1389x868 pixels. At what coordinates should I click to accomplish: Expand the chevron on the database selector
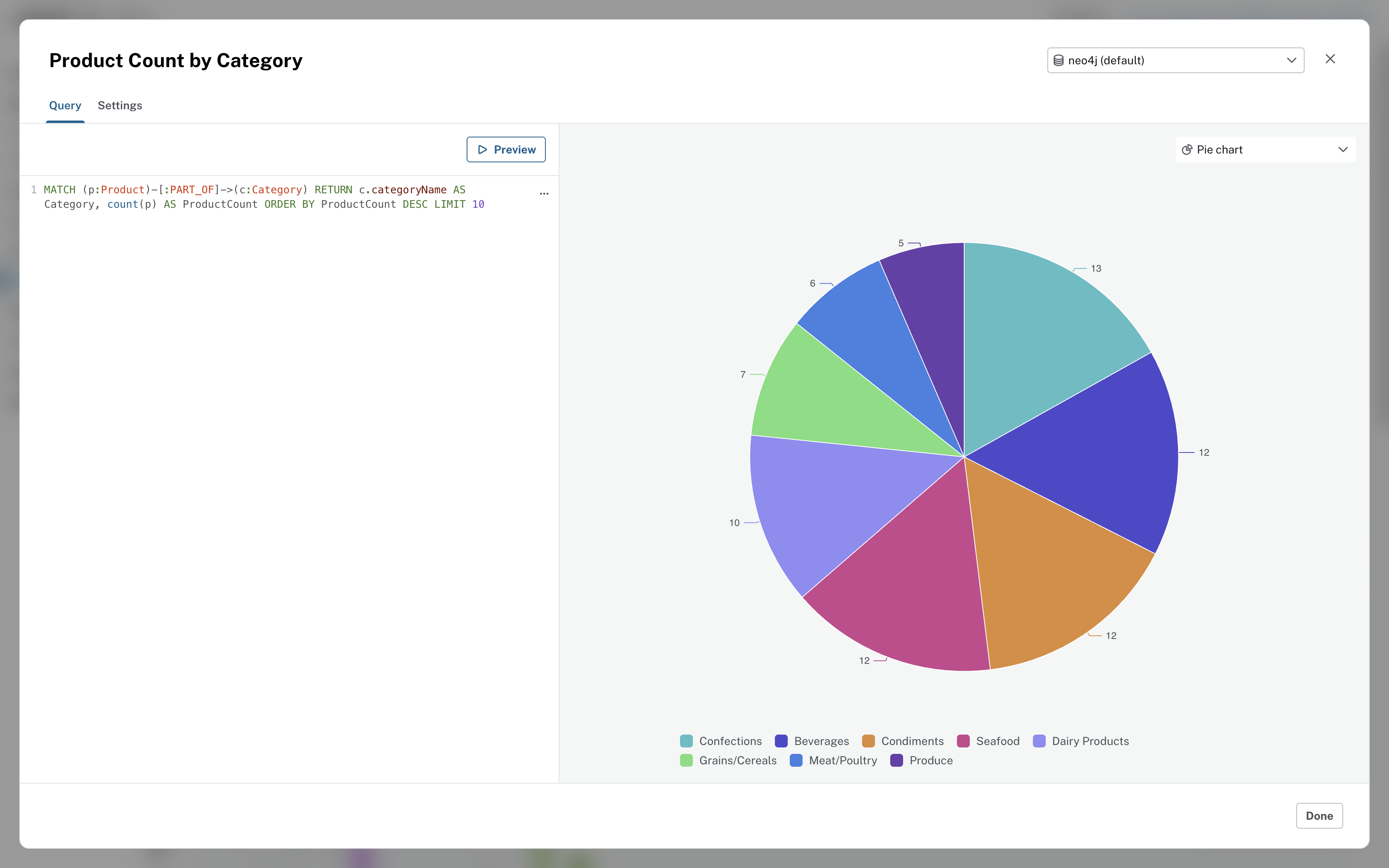(1291, 60)
